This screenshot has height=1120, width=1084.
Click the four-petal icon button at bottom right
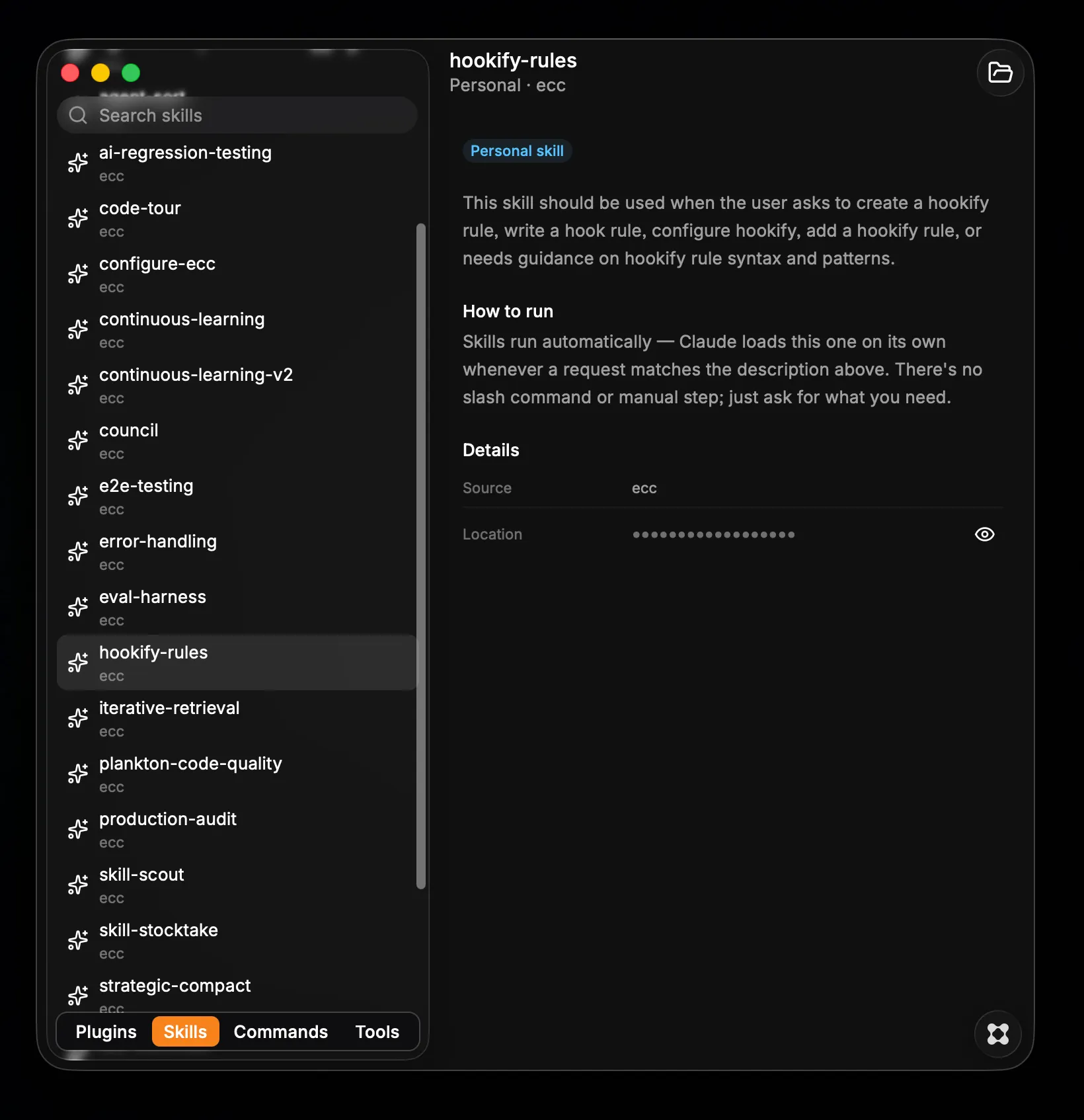coord(997,1033)
